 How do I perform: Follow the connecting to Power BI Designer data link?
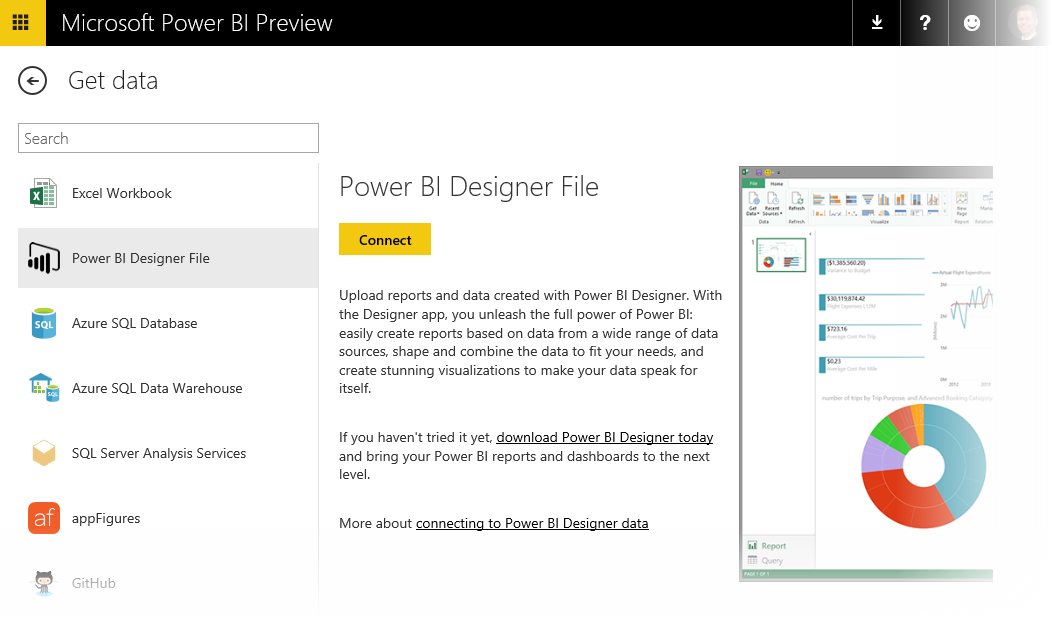(x=532, y=523)
